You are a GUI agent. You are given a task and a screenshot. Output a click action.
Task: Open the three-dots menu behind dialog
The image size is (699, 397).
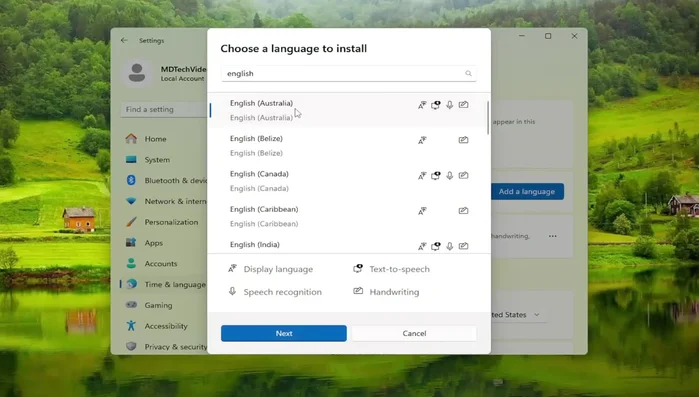point(553,236)
